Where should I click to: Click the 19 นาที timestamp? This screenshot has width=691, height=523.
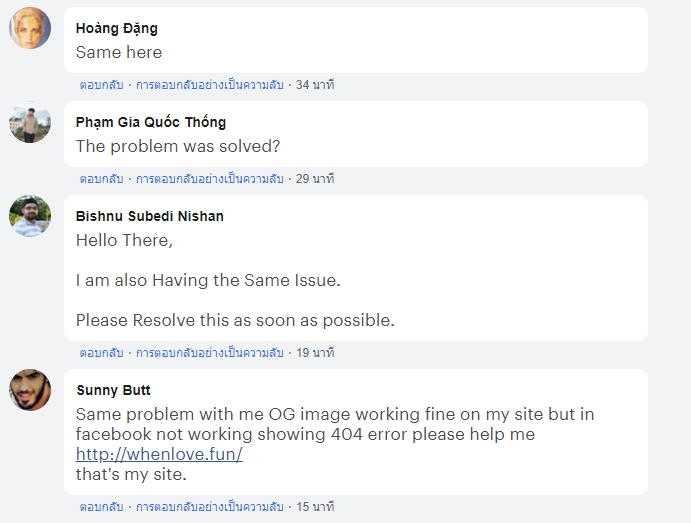[x=315, y=353]
